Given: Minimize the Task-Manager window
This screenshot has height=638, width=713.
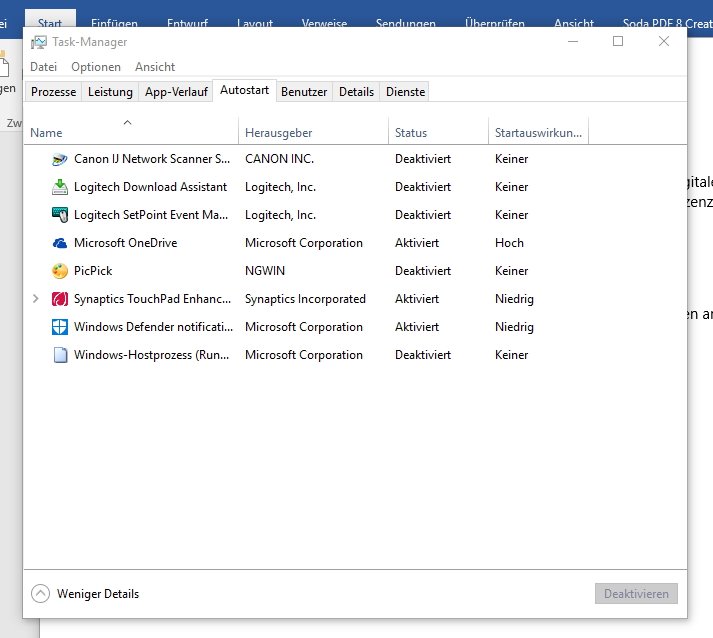Looking at the screenshot, I should pos(573,41).
